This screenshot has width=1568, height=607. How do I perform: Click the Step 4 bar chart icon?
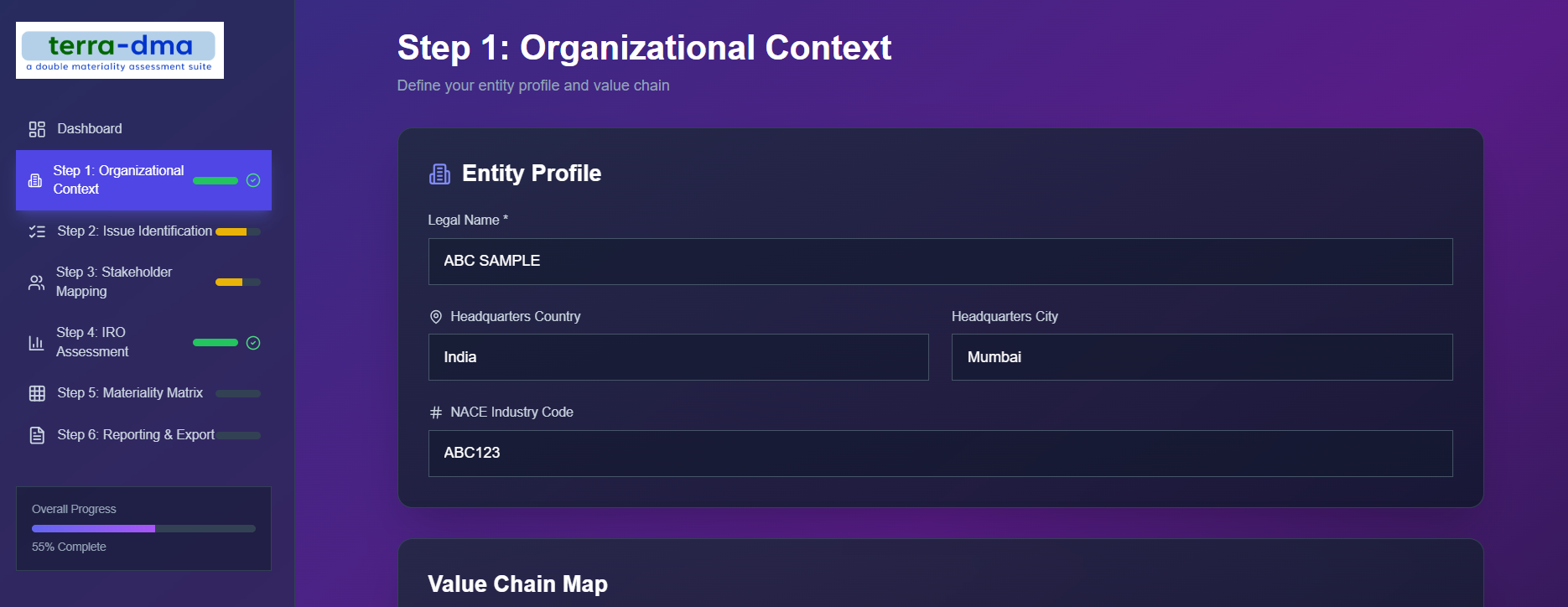(36, 343)
